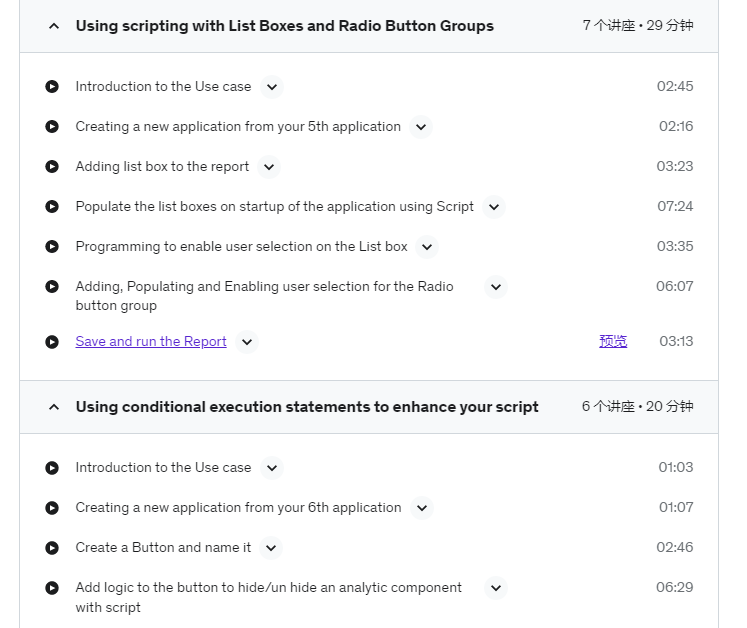
Task: Click 'Populate the list boxes on startup of the application using Script'
Action: pos(274,206)
